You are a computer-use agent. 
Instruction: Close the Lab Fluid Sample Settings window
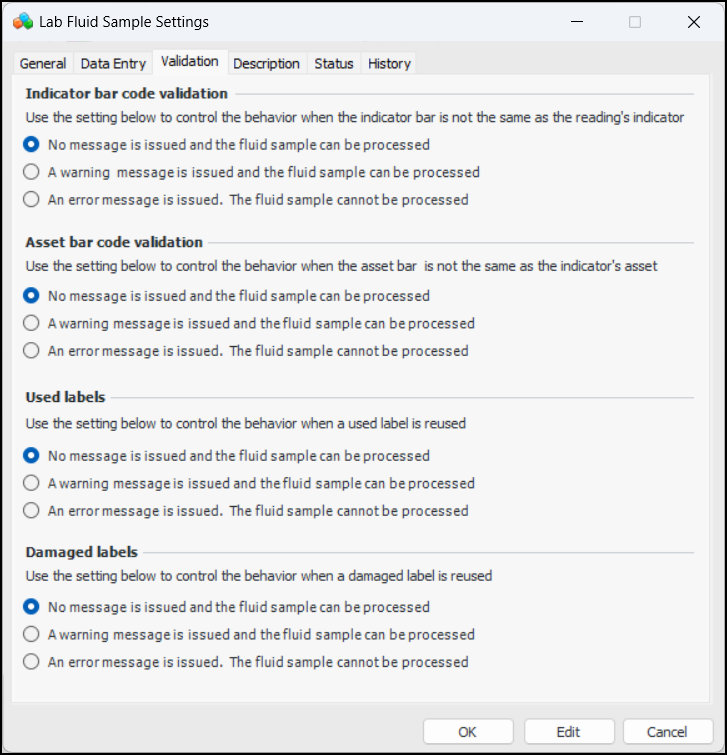(694, 21)
